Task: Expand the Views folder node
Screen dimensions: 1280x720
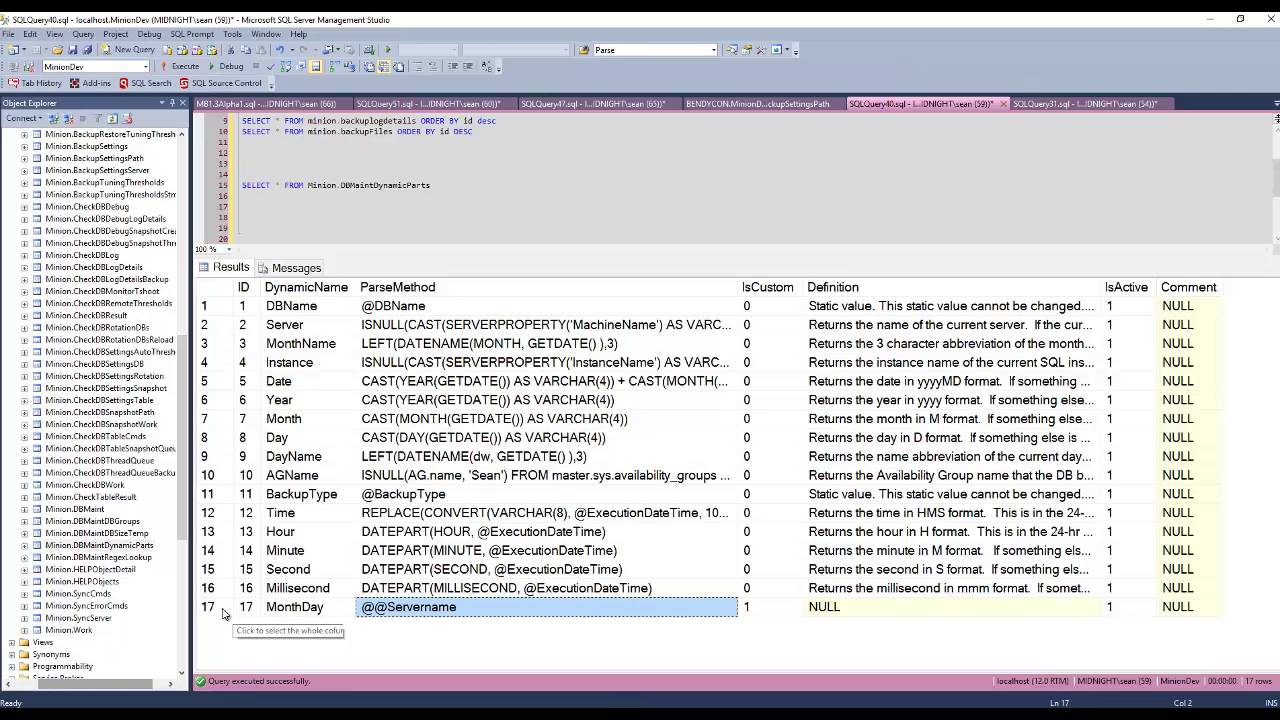Action: 12,642
